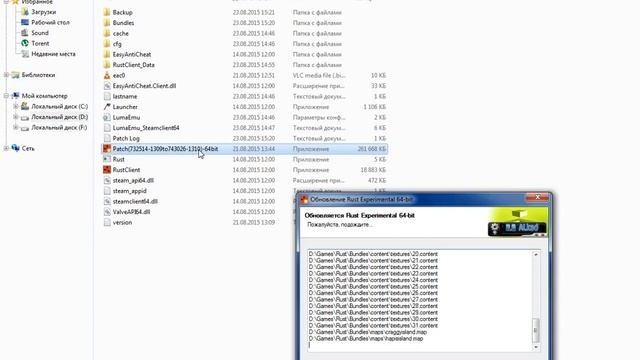This screenshot has width=640, height=360.
Task: Click the updater log scroll up arrow
Action: pyautogui.click(x=536, y=255)
